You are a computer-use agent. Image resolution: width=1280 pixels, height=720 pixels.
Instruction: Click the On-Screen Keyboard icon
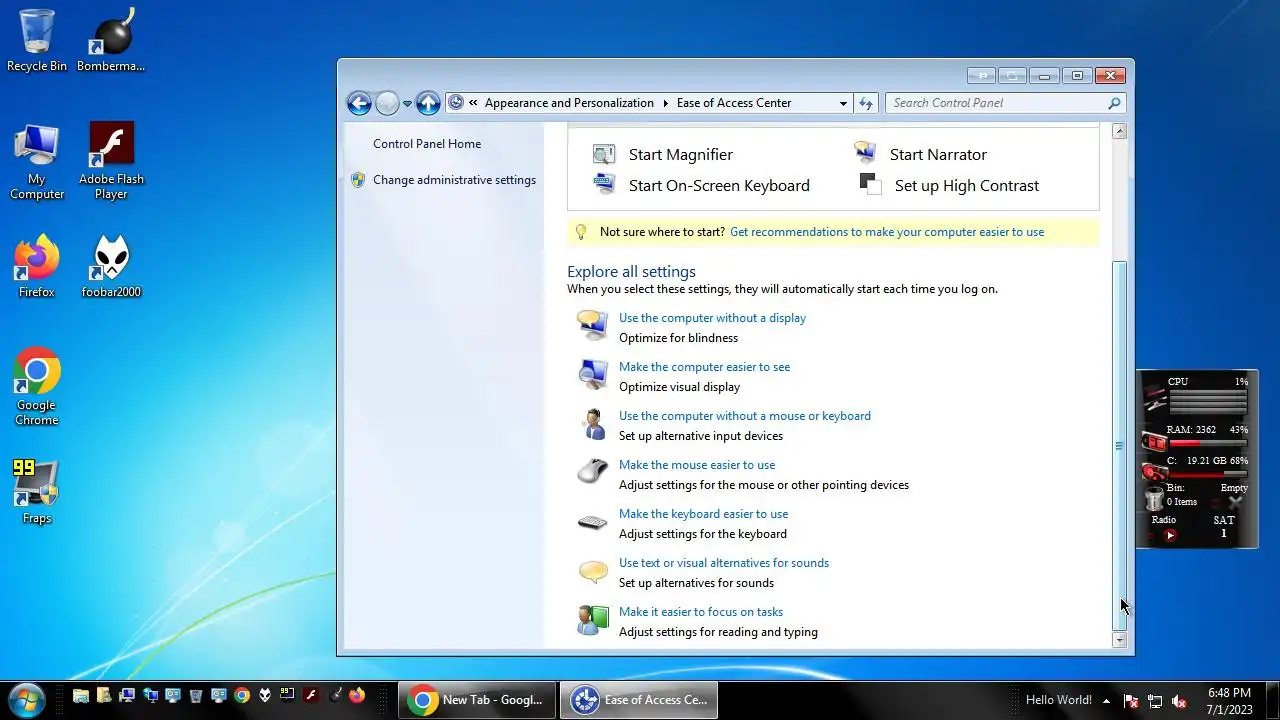[x=604, y=184]
